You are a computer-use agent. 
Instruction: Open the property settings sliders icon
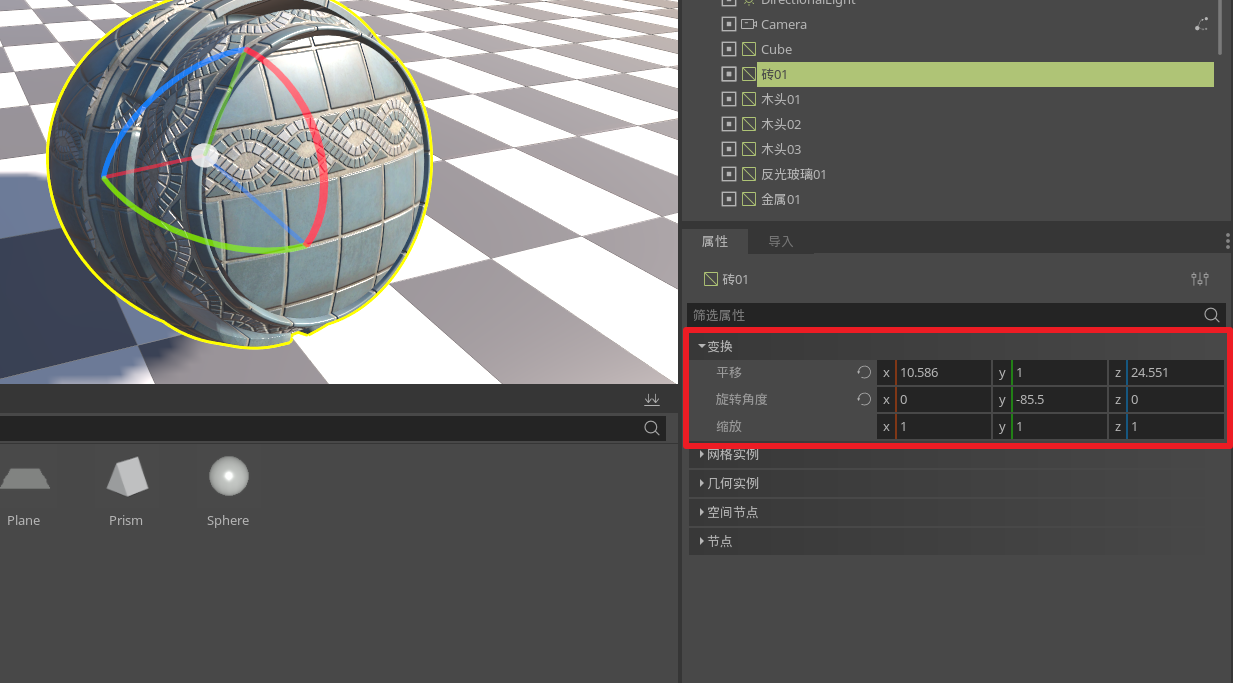pos(1201,279)
